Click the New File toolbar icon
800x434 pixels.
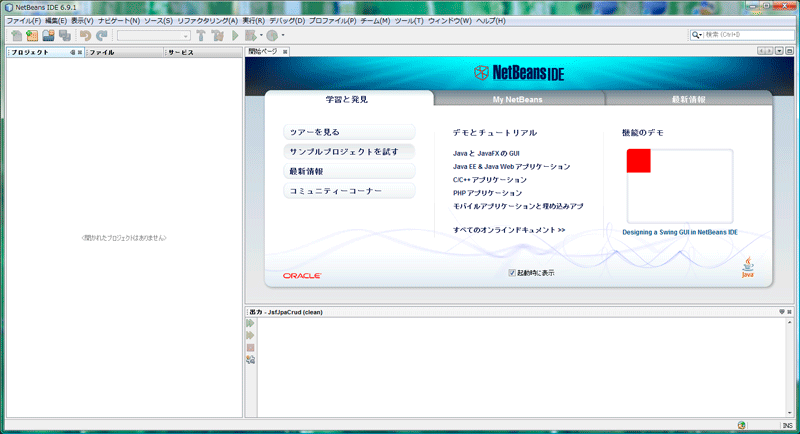coord(16,36)
